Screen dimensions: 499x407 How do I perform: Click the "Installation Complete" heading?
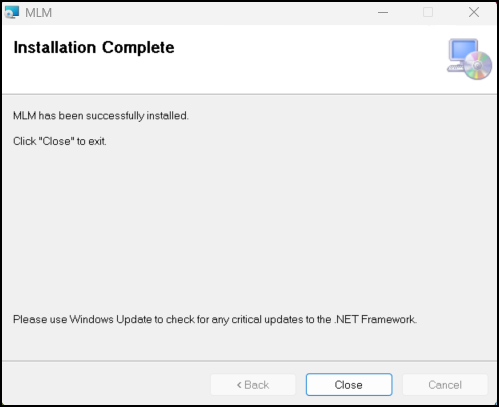coord(94,48)
